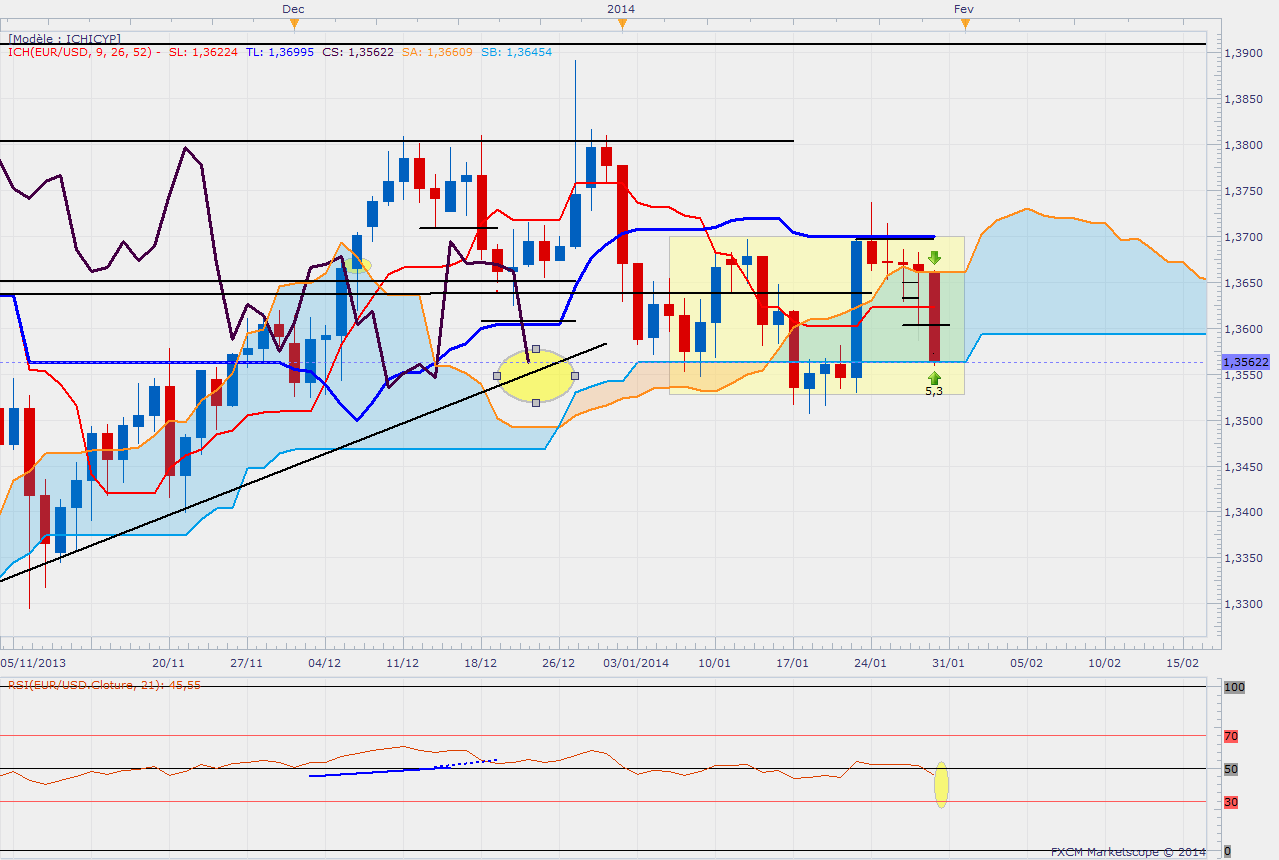Image resolution: width=1279 pixels, height=860 pixels.
Task: Select the last large red candle near 31/01
Action: click(x=934, y=317)
